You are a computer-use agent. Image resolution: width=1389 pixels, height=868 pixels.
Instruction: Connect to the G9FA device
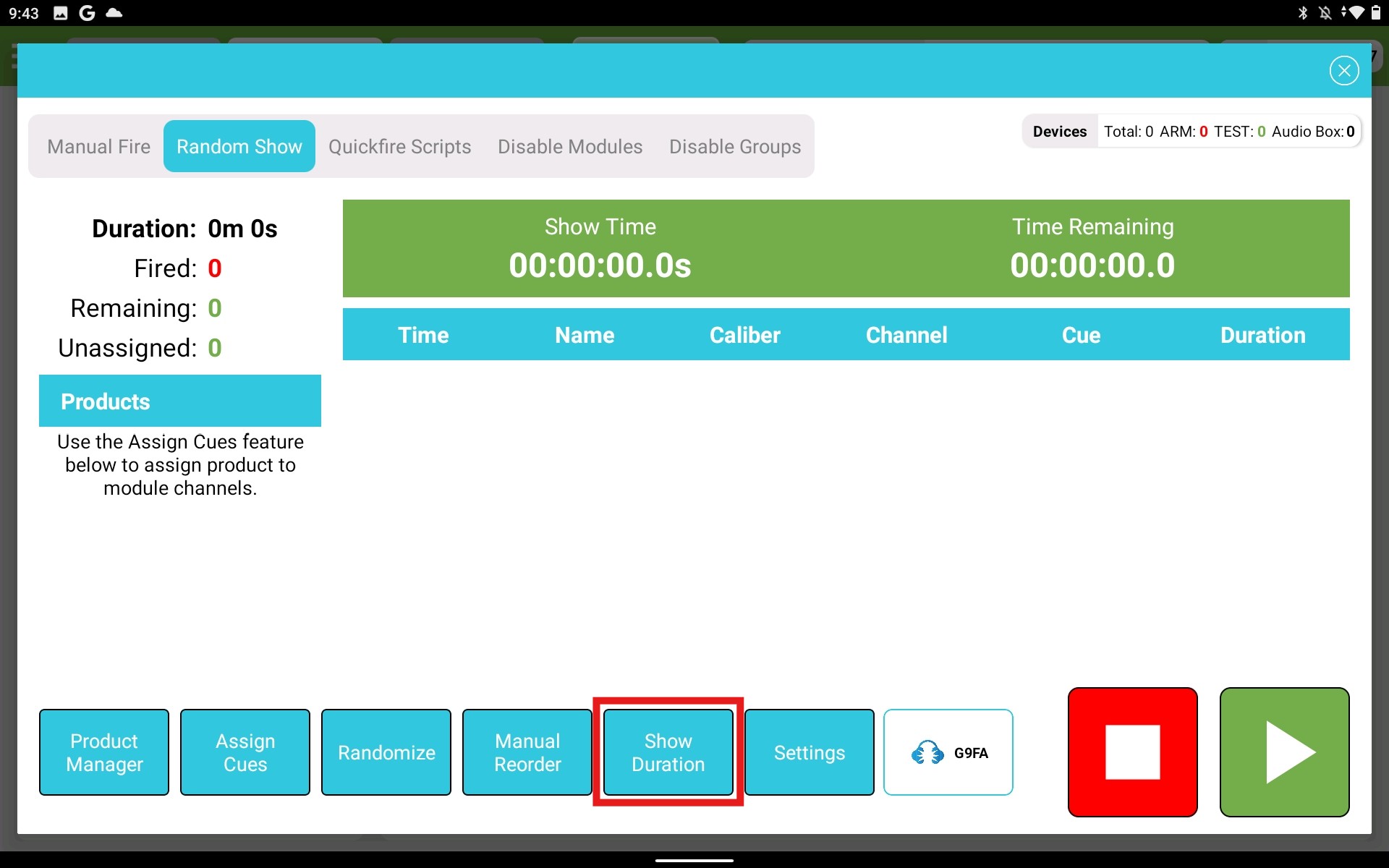pyautogui.click(x=948, y=752)
